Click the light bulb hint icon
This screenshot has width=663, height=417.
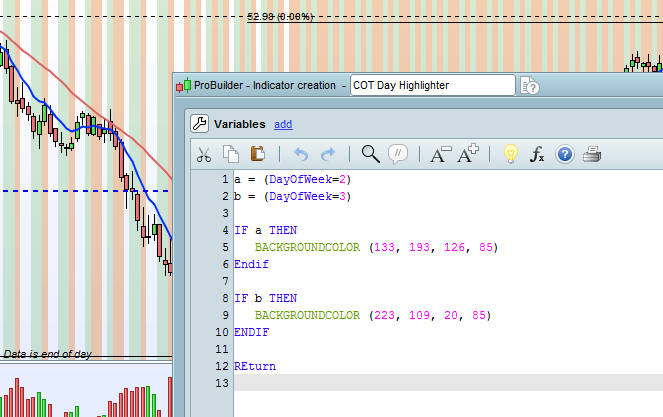(x=510, y=154)
